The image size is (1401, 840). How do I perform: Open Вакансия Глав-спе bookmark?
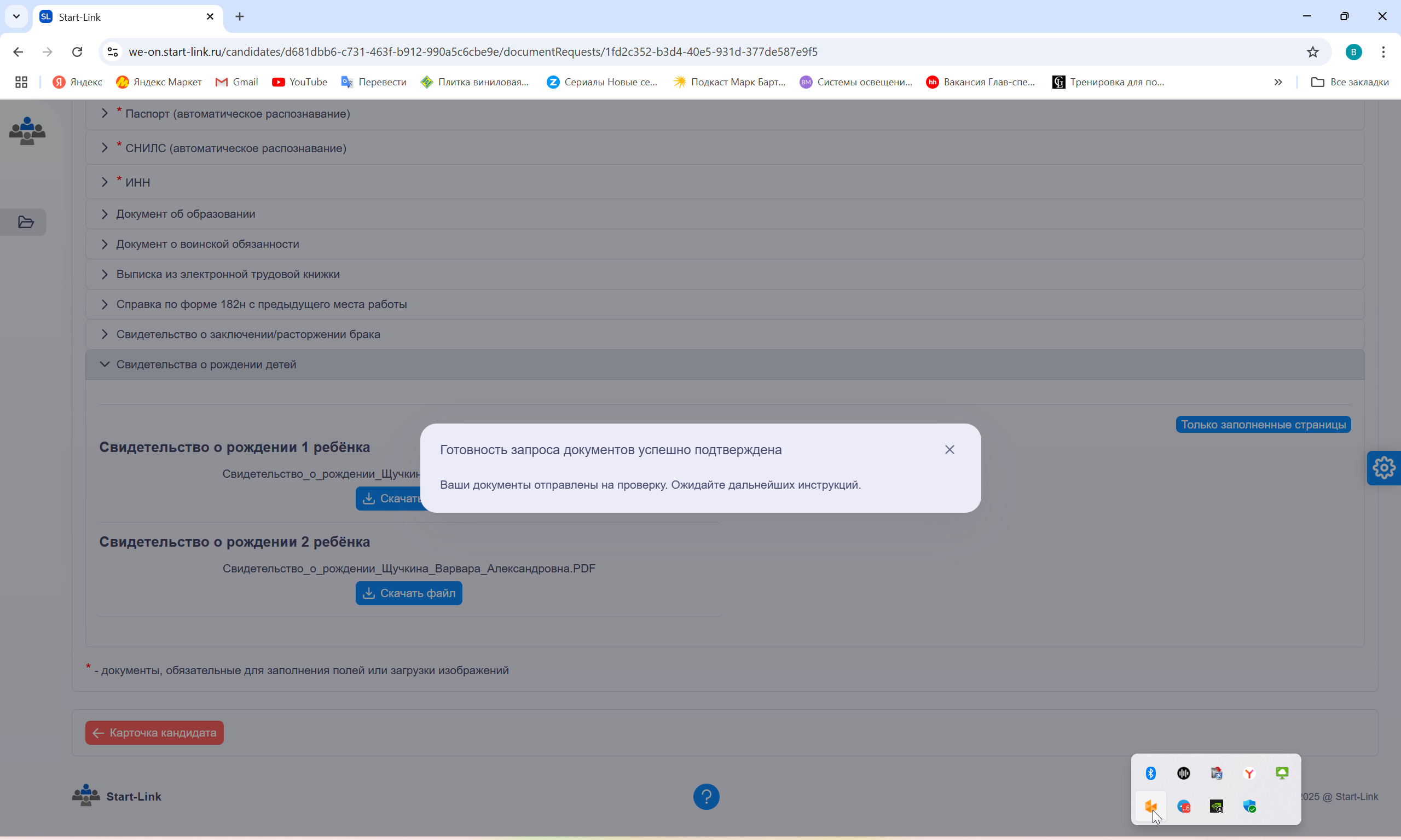click(x=980, y=82)
